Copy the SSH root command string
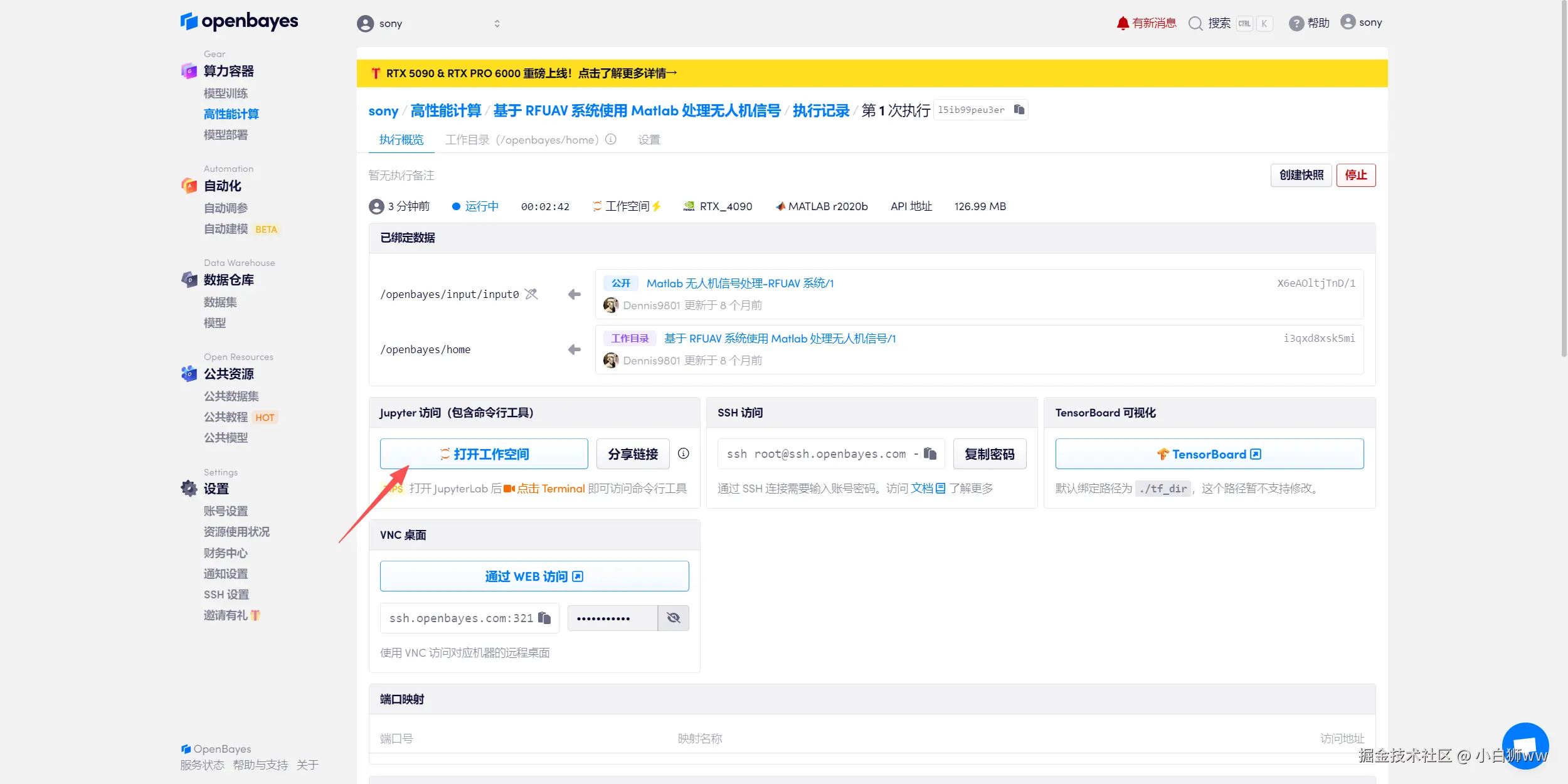Viewport: 1568px width, 784px height. tap(930, 453)
